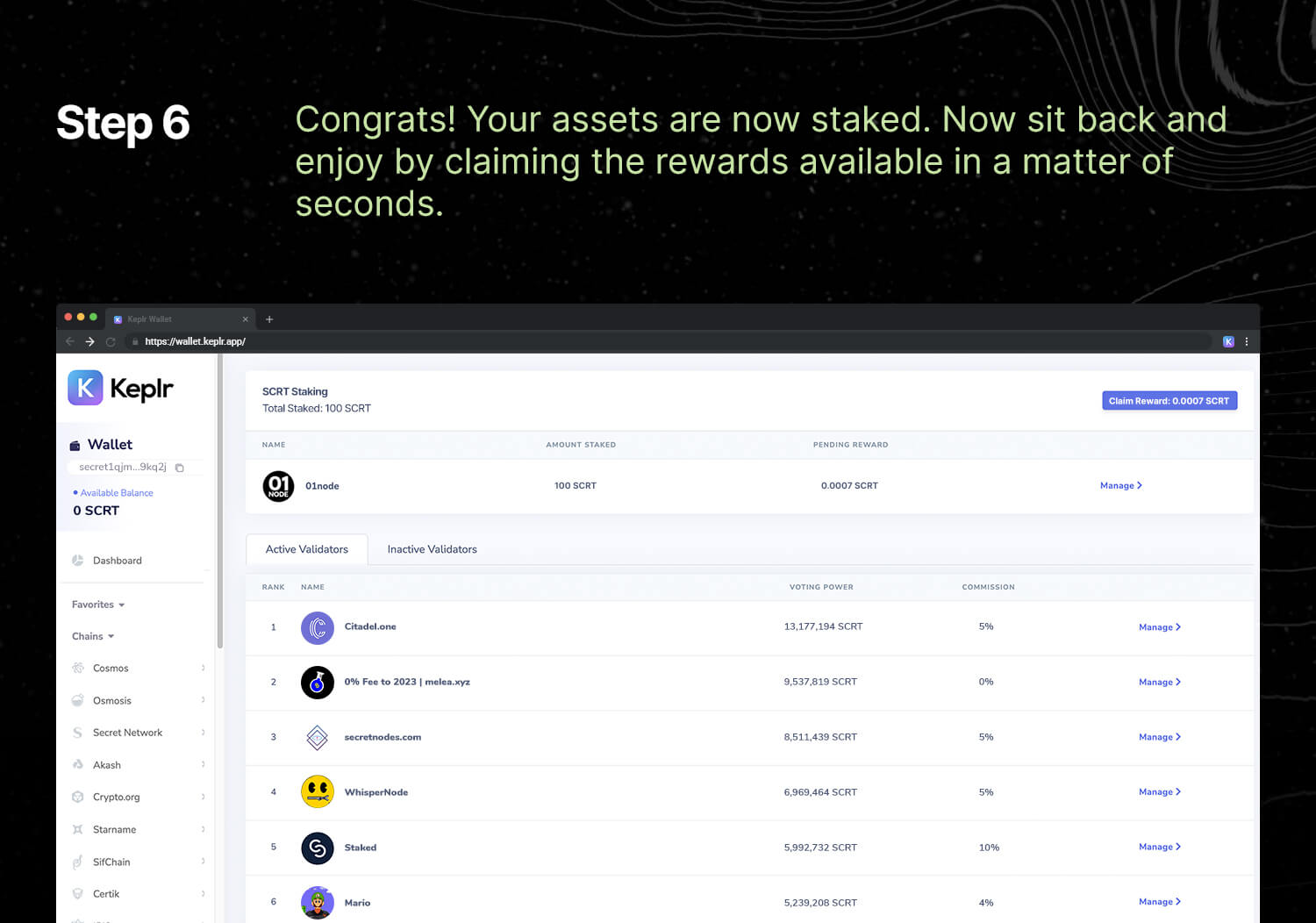Click the Keplr extension icon in browser toolbar

click(x=1228, y=341)
